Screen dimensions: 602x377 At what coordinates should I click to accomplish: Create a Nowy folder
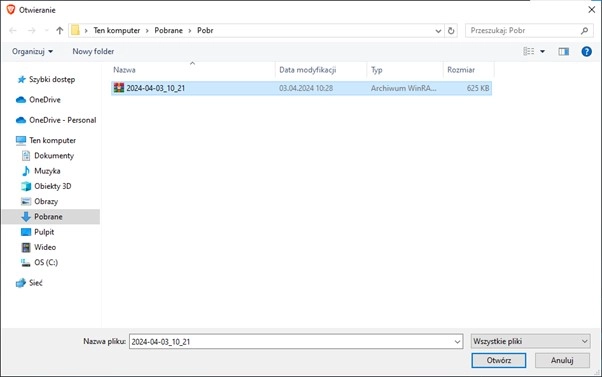tap(93, 51)
